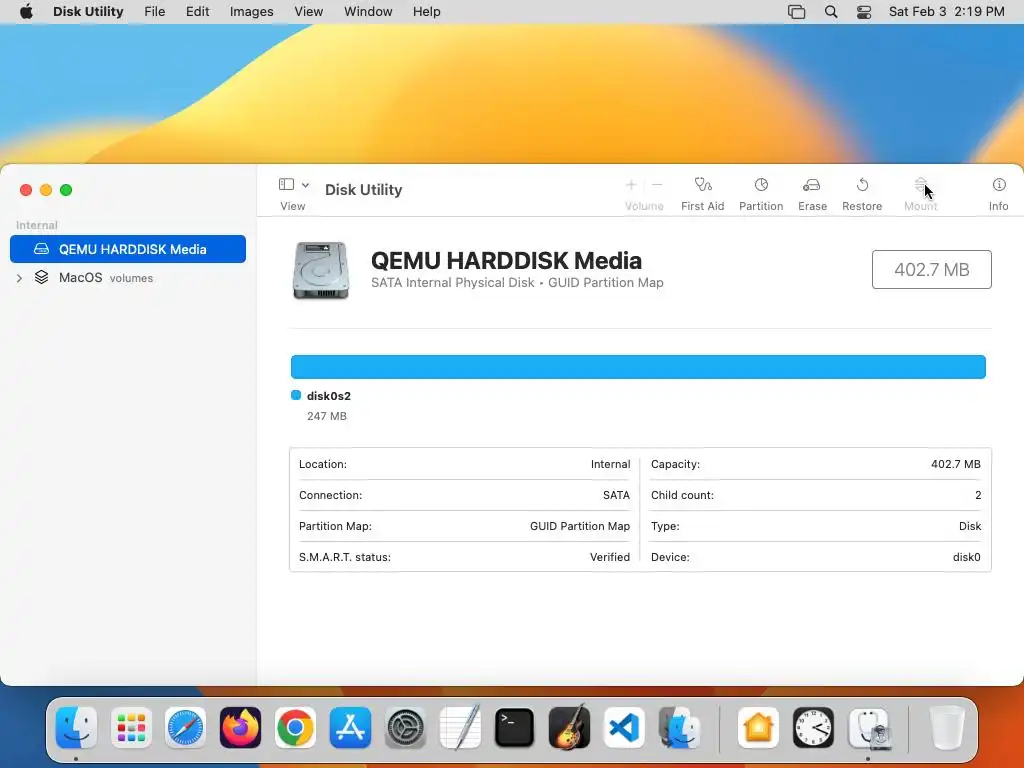This screenshot has width=1024, height=768.
Task: Open System Settings from the Dock
Action: pyautogui.click(x=405, y=727)
